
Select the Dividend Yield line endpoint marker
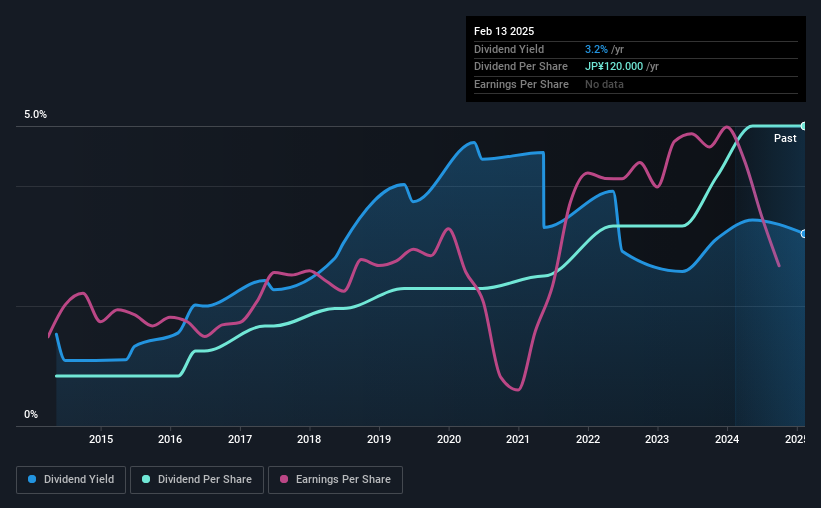[x=804, y=234]
